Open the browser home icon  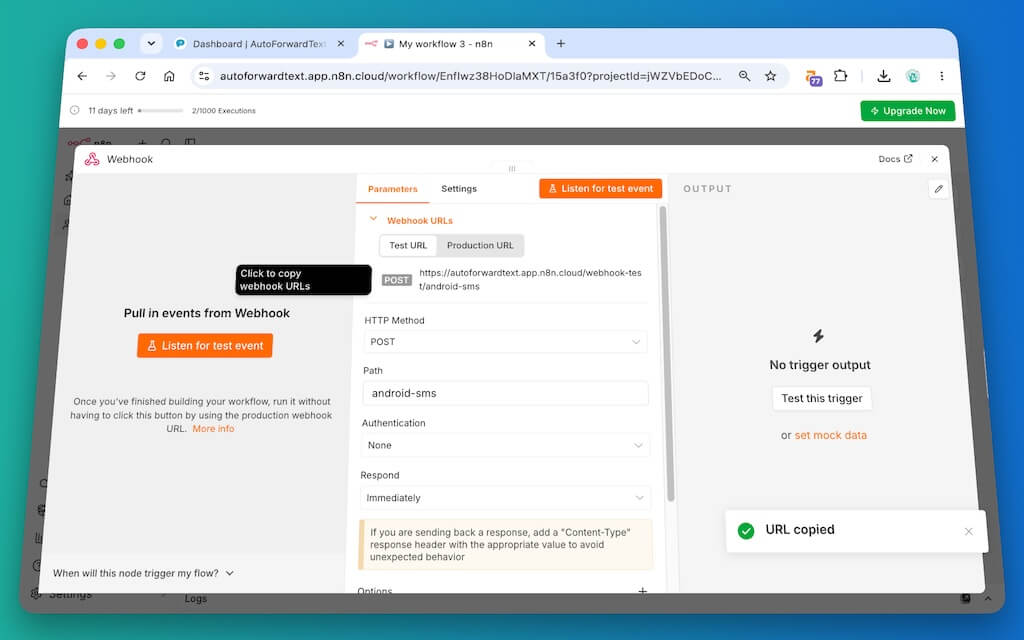pyautogui.click(x=169, y=76)
